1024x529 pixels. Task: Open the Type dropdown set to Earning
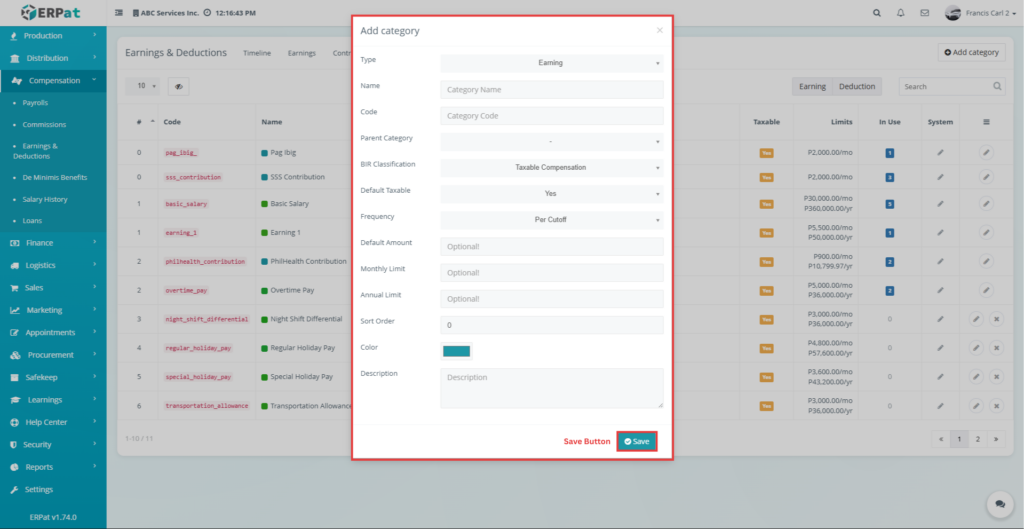pos(551,63)
